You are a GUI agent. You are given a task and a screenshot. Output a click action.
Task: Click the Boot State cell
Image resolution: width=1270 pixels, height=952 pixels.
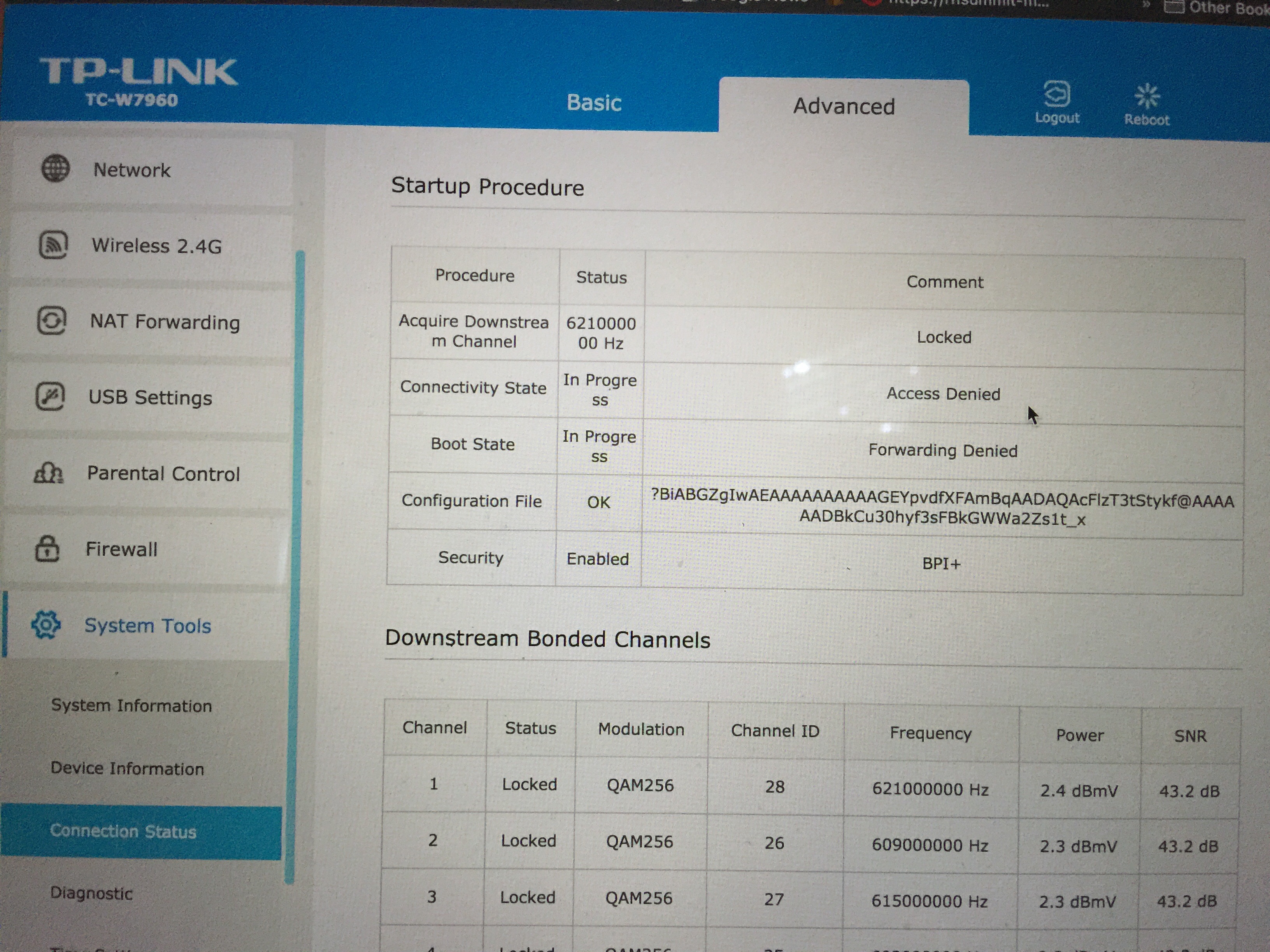[472, 444]
